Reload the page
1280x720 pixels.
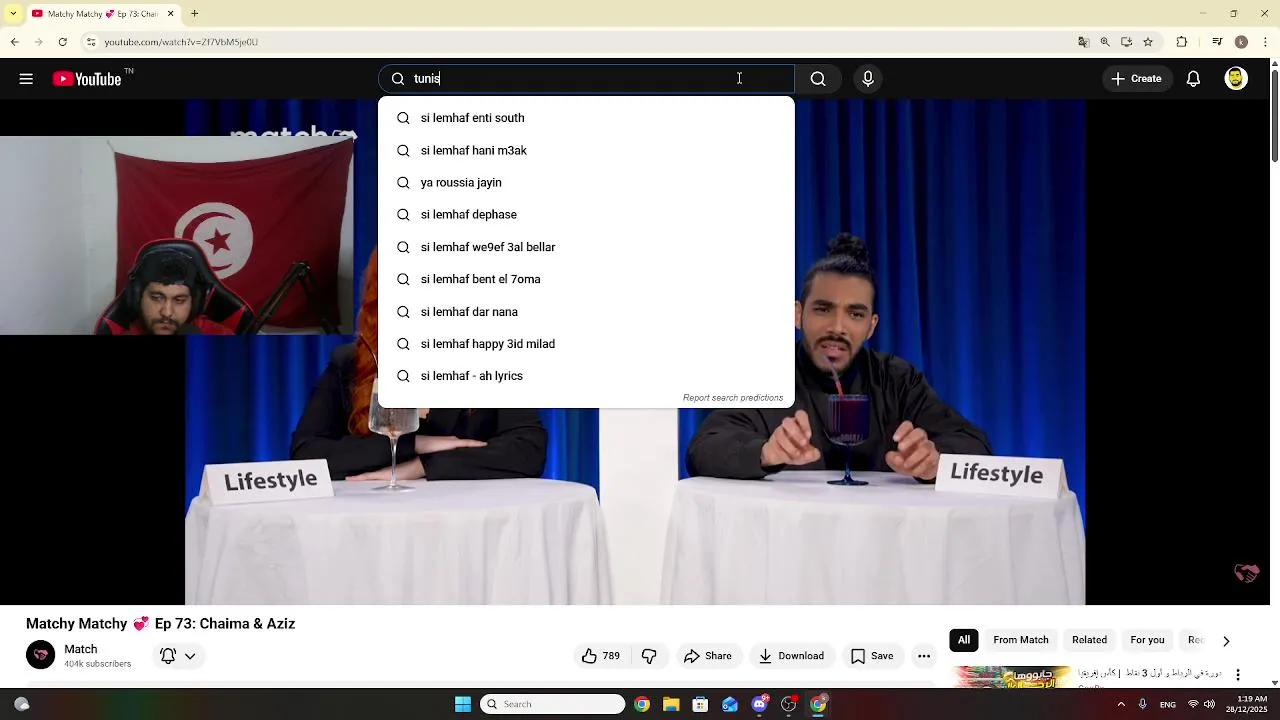click(x=63, y=42)
